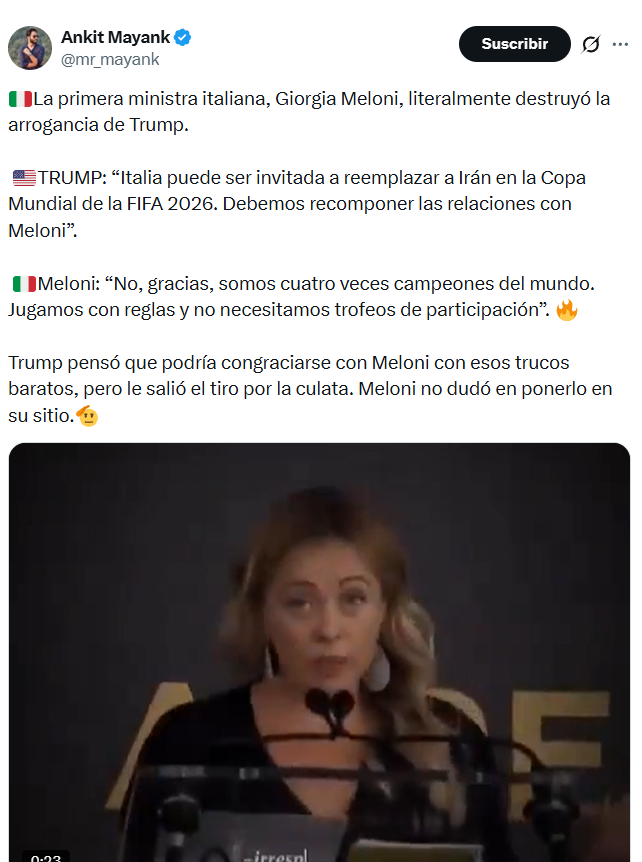
Task: Click the 0:23 video duration label
Action: [46, 857]
